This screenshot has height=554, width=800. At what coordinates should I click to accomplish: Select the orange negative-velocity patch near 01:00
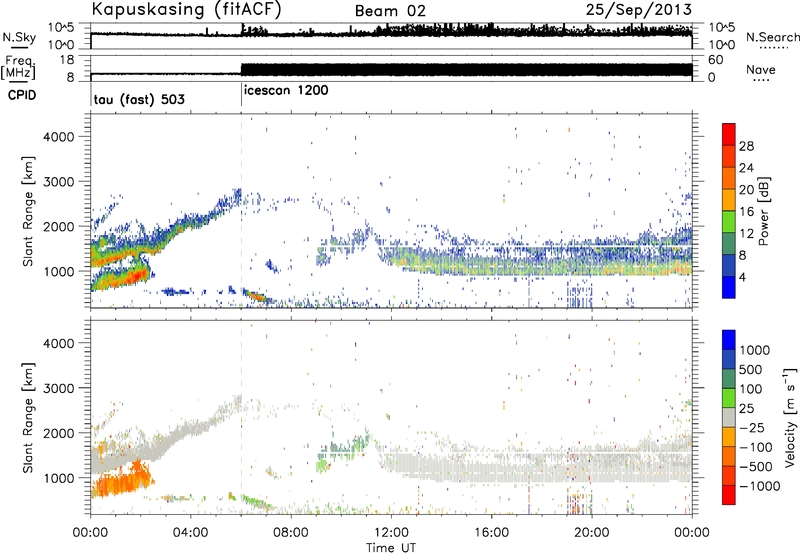tap(122, 481)
